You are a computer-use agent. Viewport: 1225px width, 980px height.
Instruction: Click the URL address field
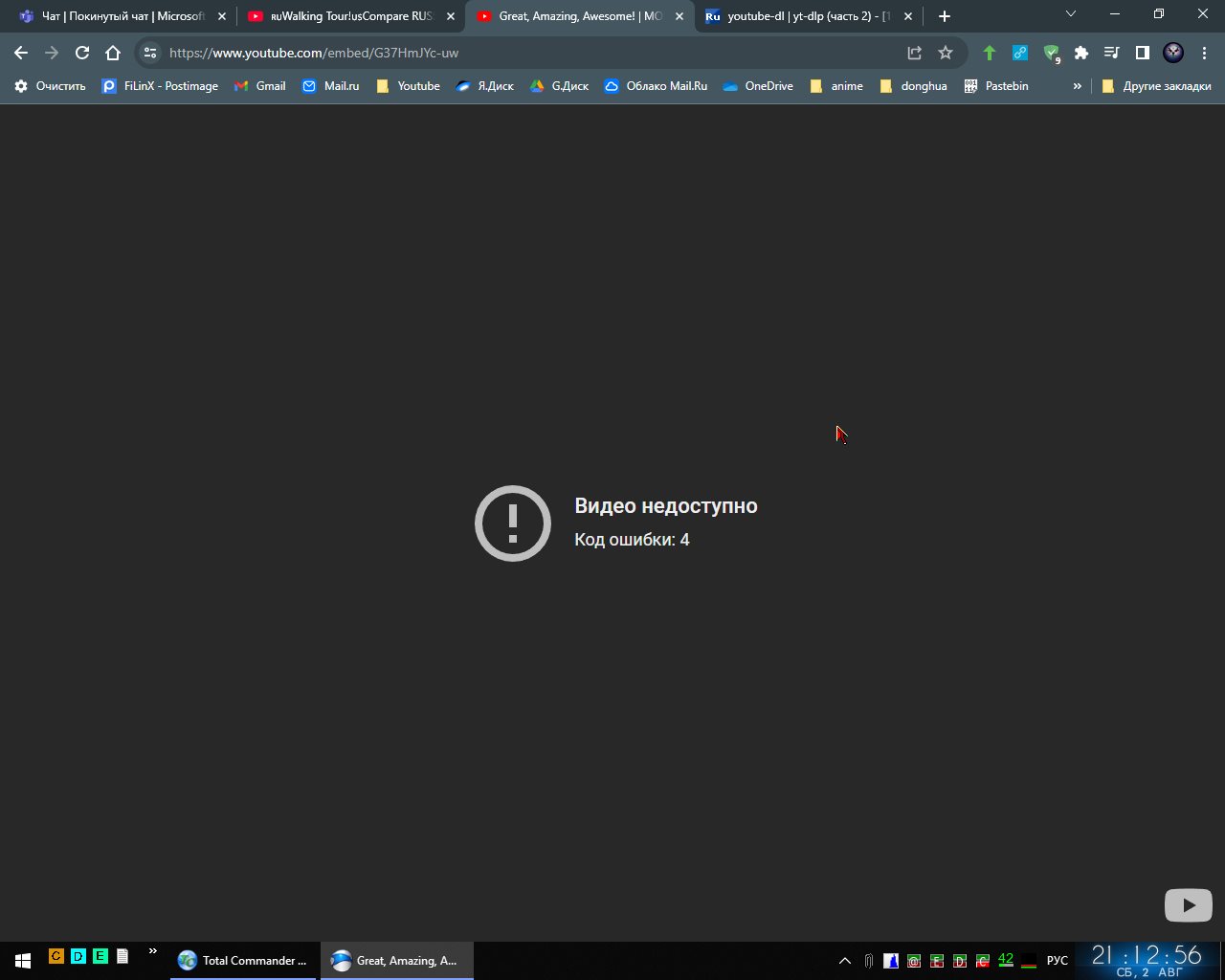click(526, 54)
